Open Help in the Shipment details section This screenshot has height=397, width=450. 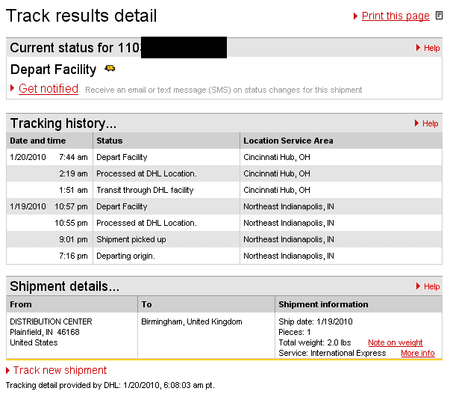point(432,286)
